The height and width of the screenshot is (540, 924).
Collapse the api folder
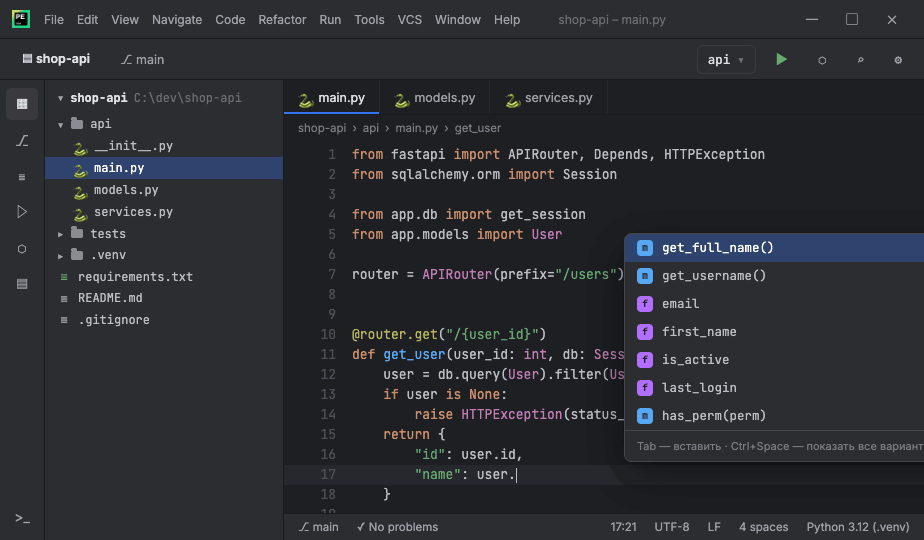(60, 124)
